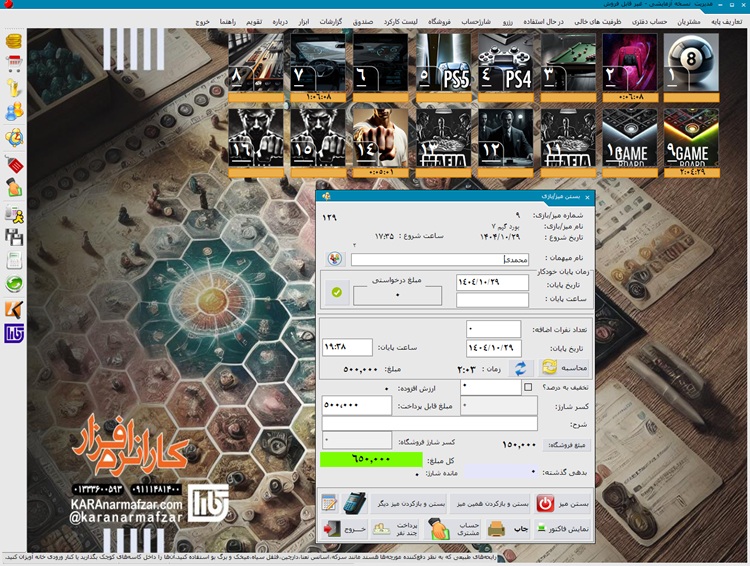750x566 pixels.
Task: Click بستن و بازکردن میز دیگر button
Action: click(x=408, y=503)
